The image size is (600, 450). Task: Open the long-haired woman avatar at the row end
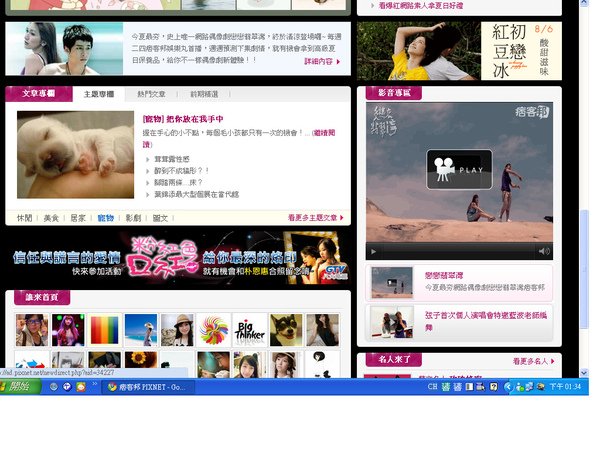(322, 330)
